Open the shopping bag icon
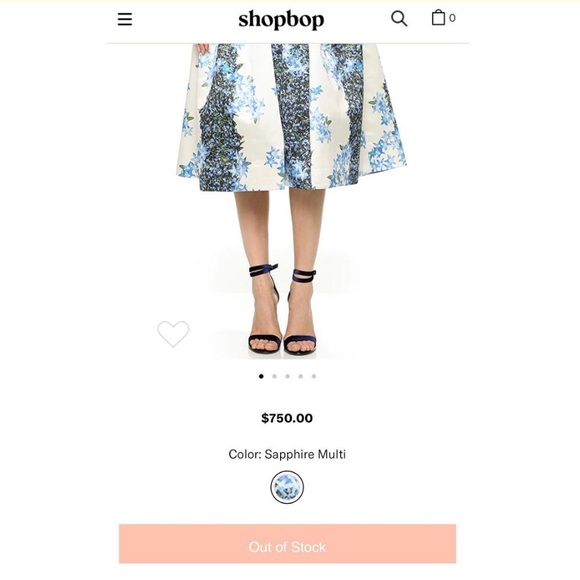Image resolution: width=580 pixels, height=580 pixels. click(x=438, y=17)
